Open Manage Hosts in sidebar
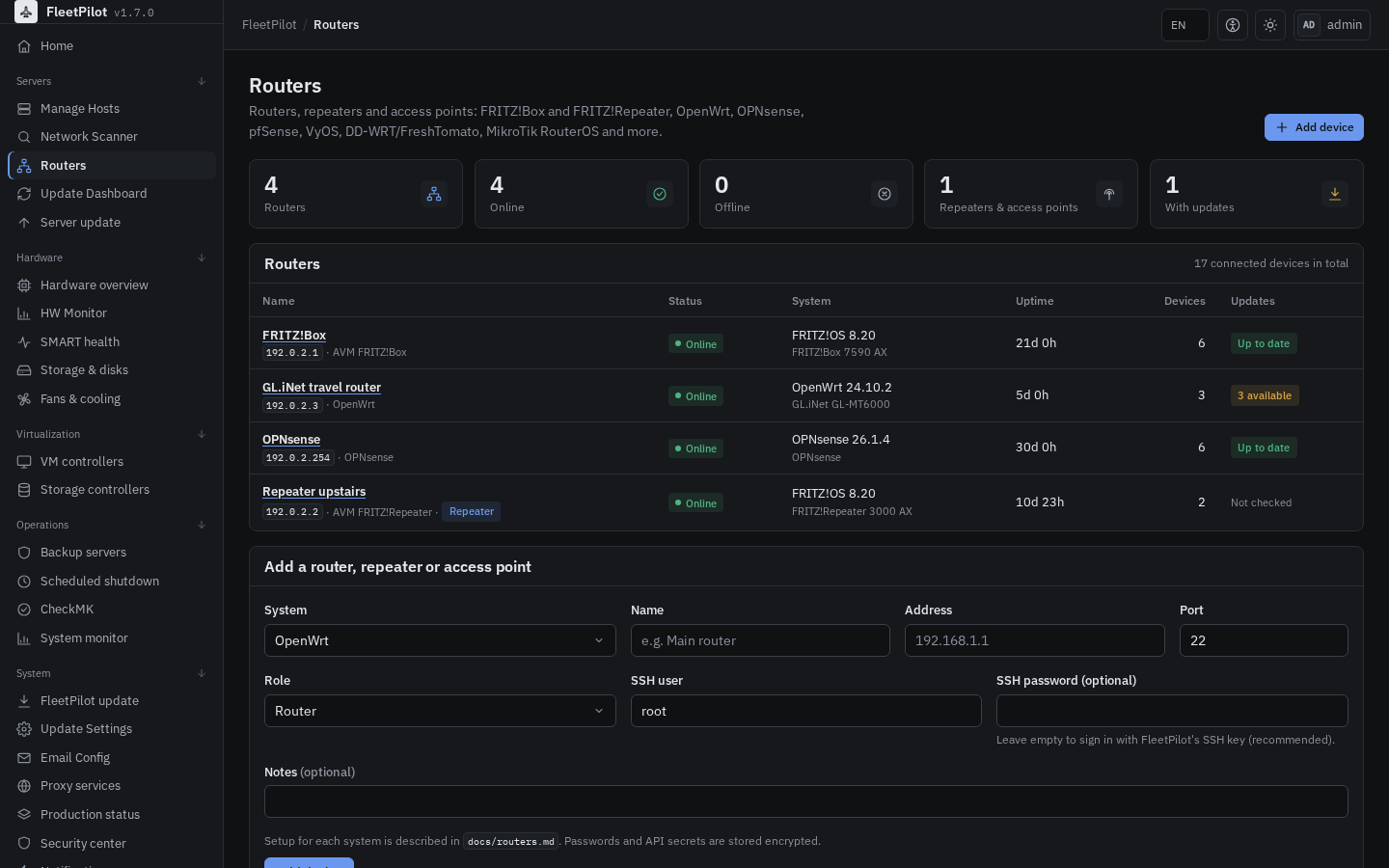Screen dimensions: 1389x868 [112, 109]
